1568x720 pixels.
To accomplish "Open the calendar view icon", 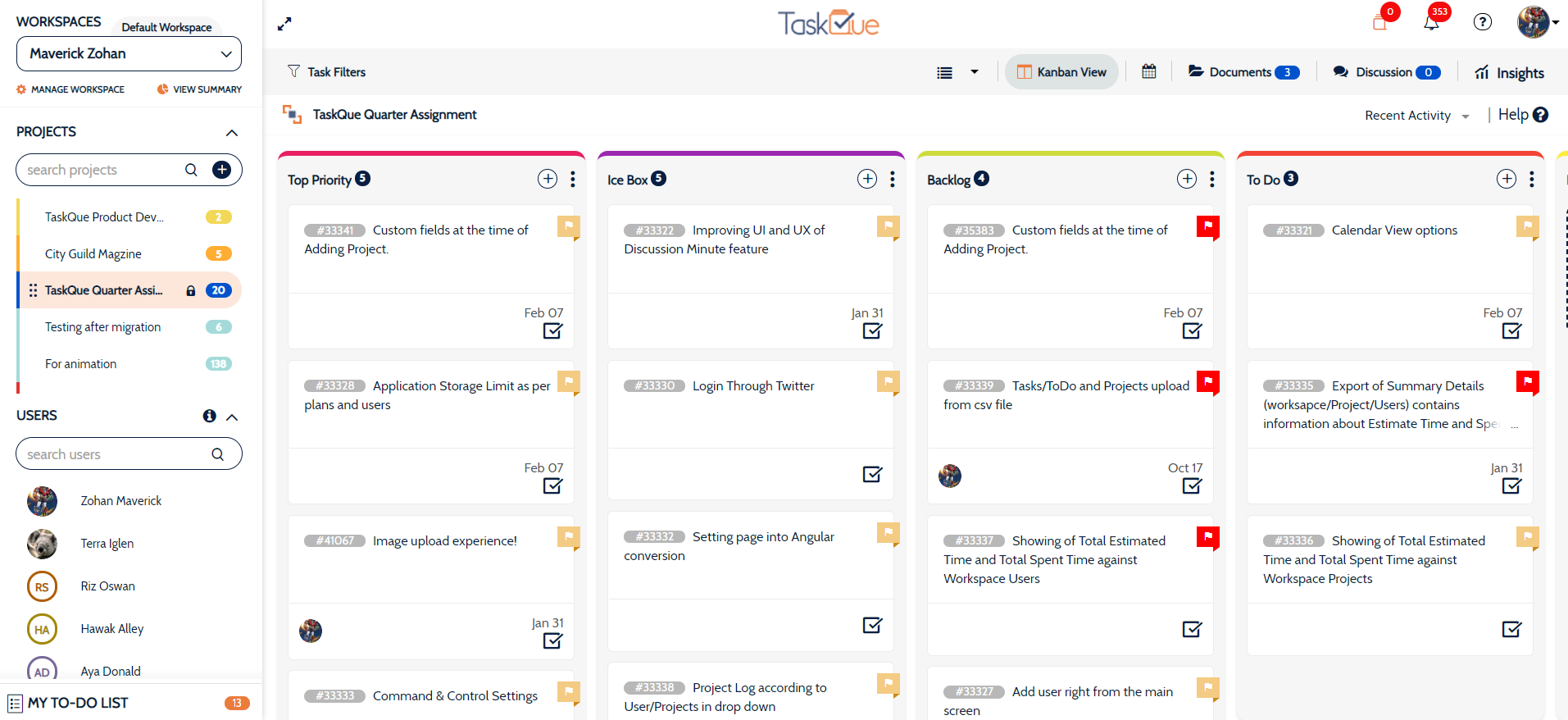I will pyautogui.click(x=1149, y=71).
